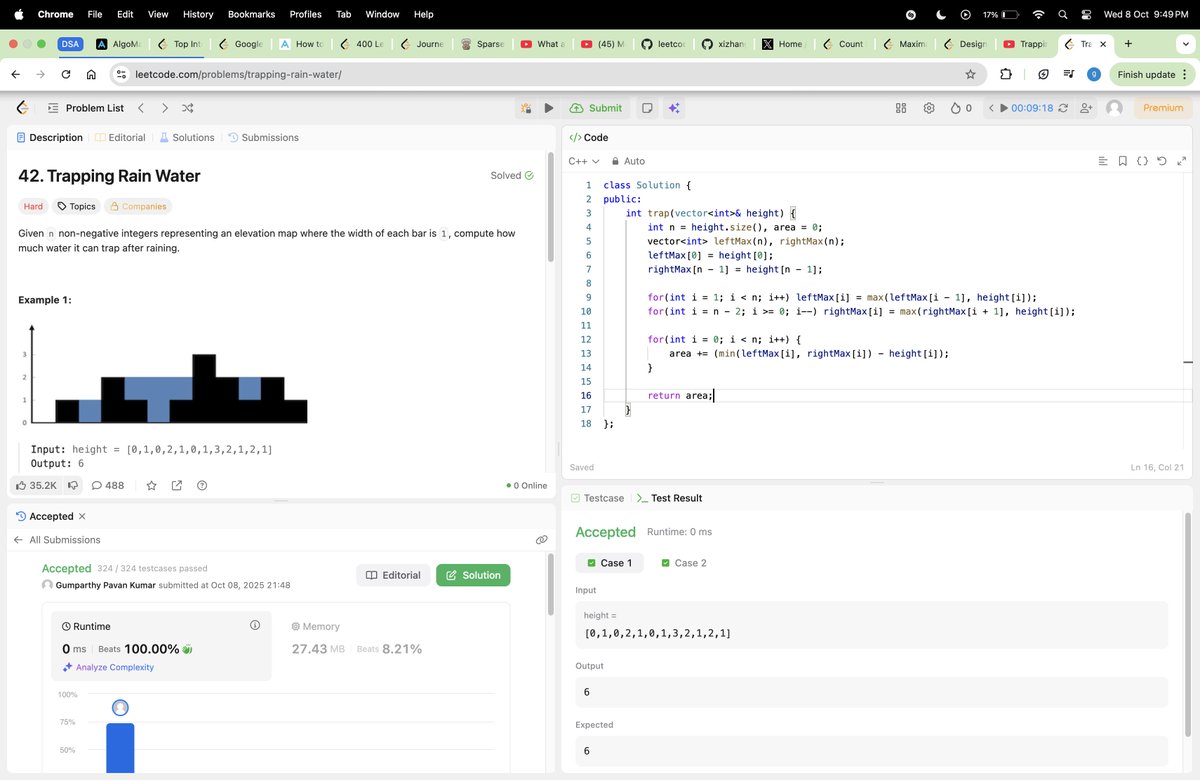Reset the timer icon
The height and width of the screenshot is (780, 1200).
(x=1063, y=108)
